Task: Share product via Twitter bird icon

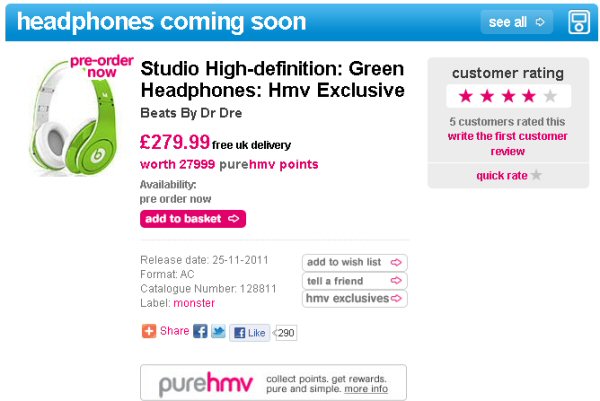Action: [x=218, y=331]
